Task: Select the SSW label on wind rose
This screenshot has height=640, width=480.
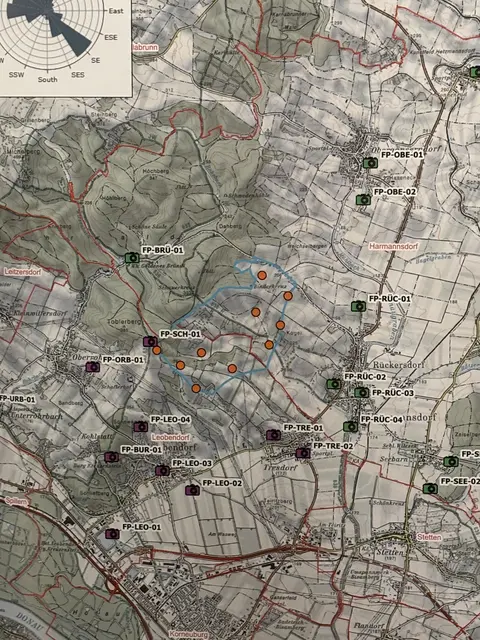Action: [16, 75]
